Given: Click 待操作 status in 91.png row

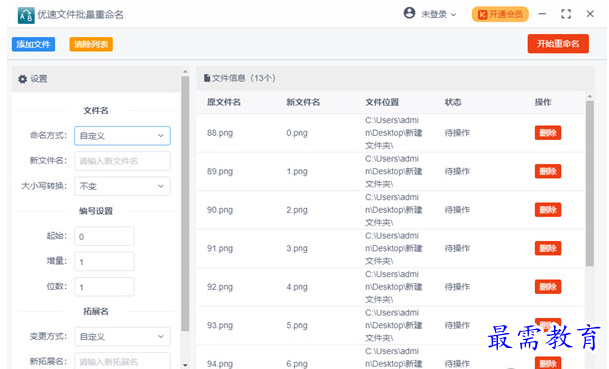Looking at the screenshot, I should pos(457,248).
